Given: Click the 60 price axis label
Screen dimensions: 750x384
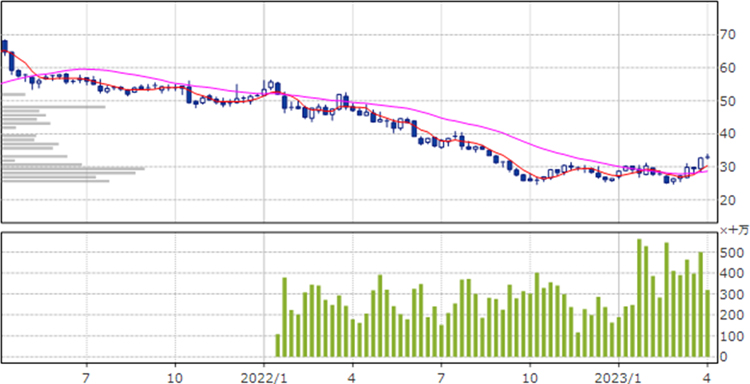Looking at the screenshot, I should click(x=728, y=68).
